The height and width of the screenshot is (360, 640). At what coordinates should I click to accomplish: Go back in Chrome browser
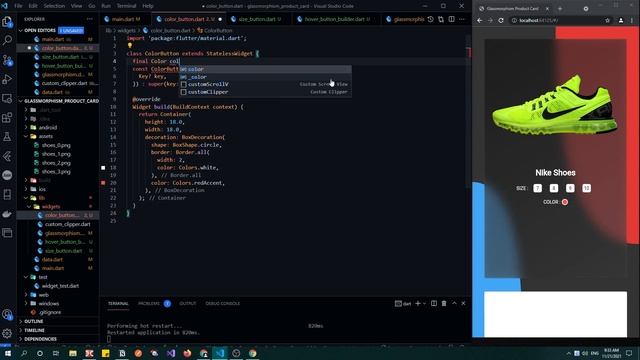(x=480, y=20)
